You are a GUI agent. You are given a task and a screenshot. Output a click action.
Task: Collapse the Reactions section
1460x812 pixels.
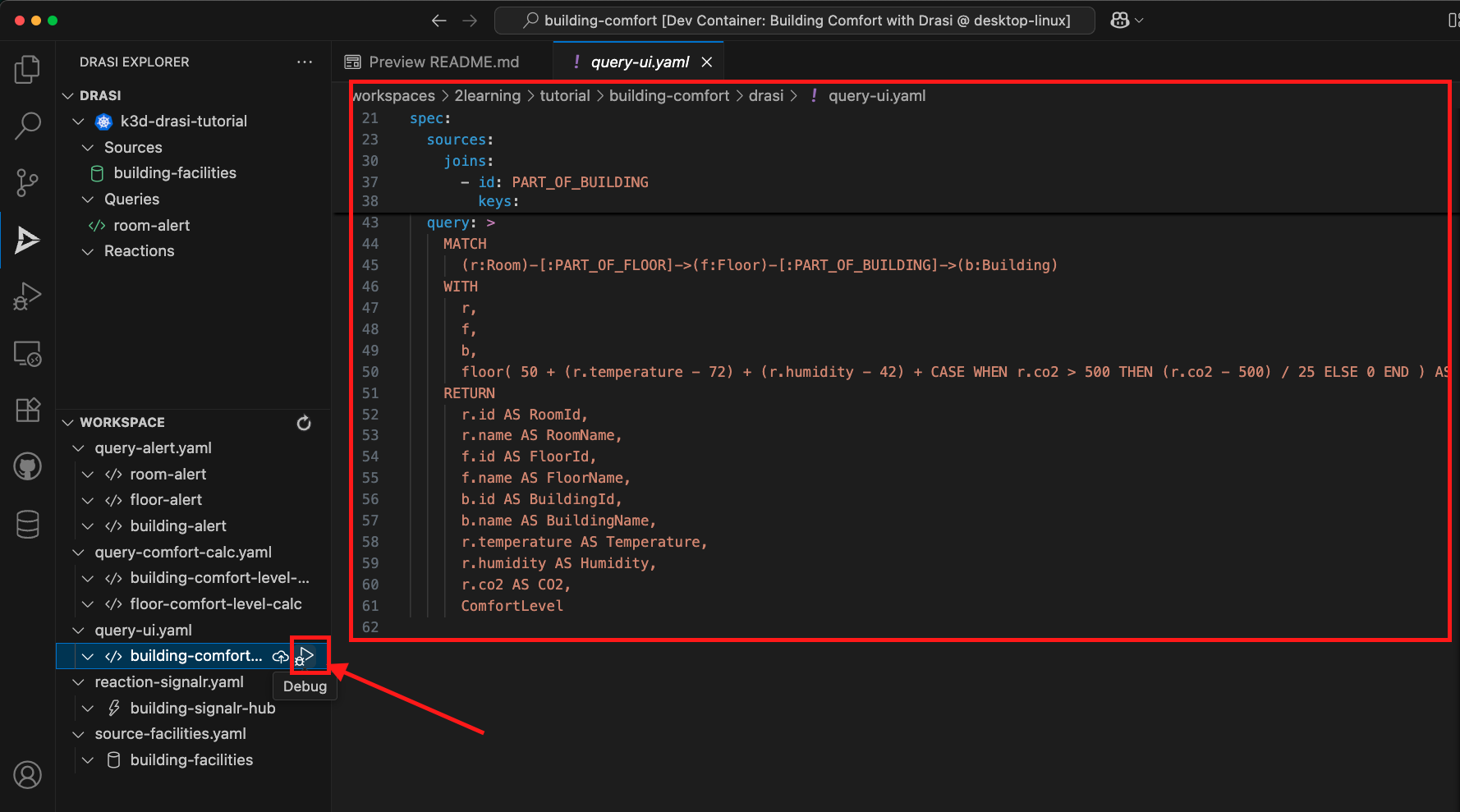click(89, 250)
